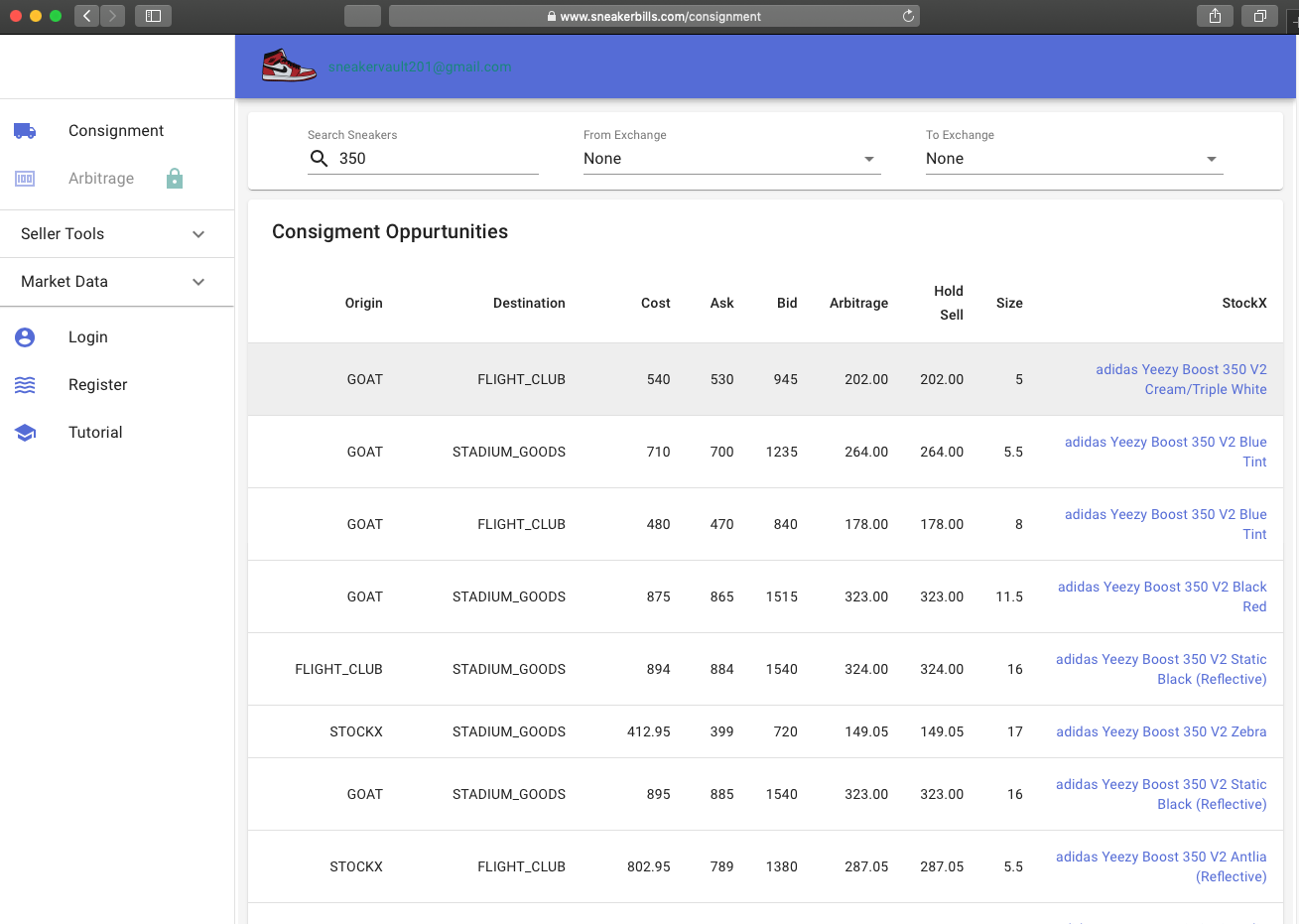Open Blue Tint link in size 8 row
The width and height of the screenshot is (1299, 924).
(x=1166, y=524)
